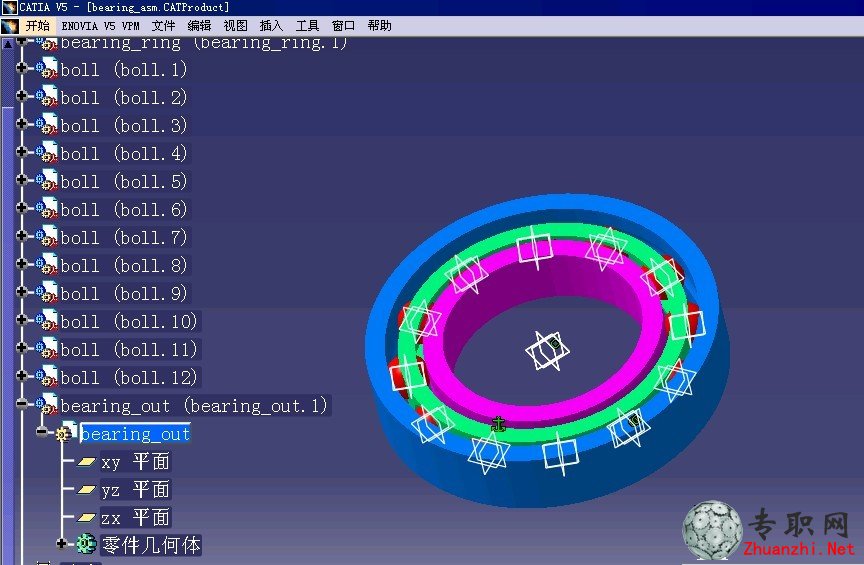The width and height of the screenshot is (864, 565).
Task: Collapse the bearing_out part node
Action: [42, 432]
